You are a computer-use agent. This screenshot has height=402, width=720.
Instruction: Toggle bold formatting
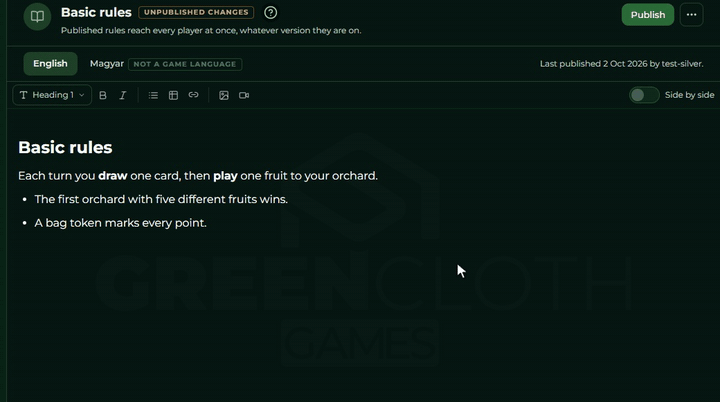pyautogui.click(x=103, y=95)
